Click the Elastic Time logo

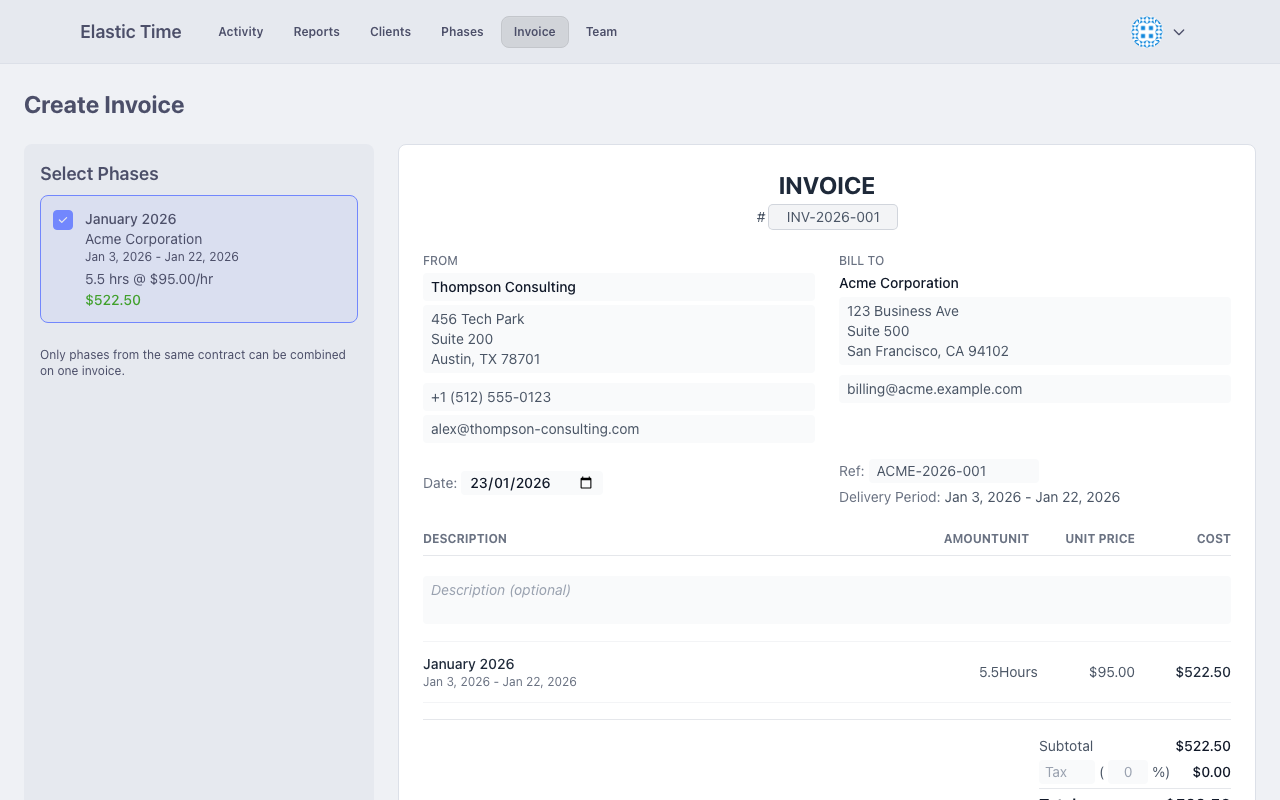(130, 31)
